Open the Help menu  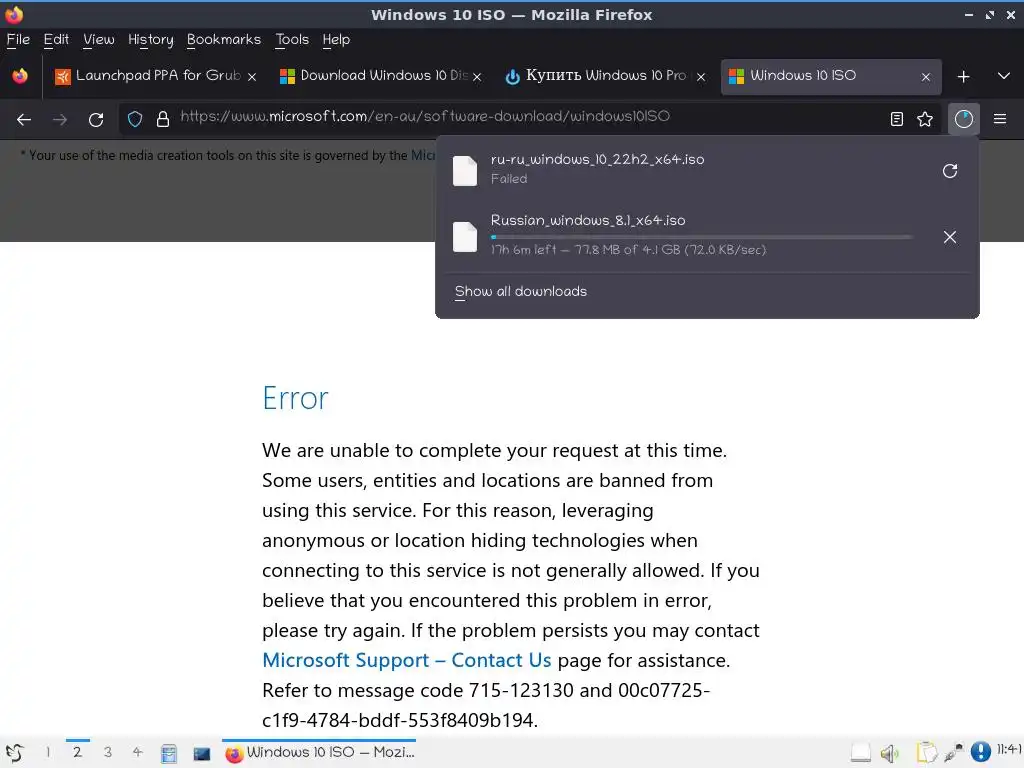(x=336, y=40)
